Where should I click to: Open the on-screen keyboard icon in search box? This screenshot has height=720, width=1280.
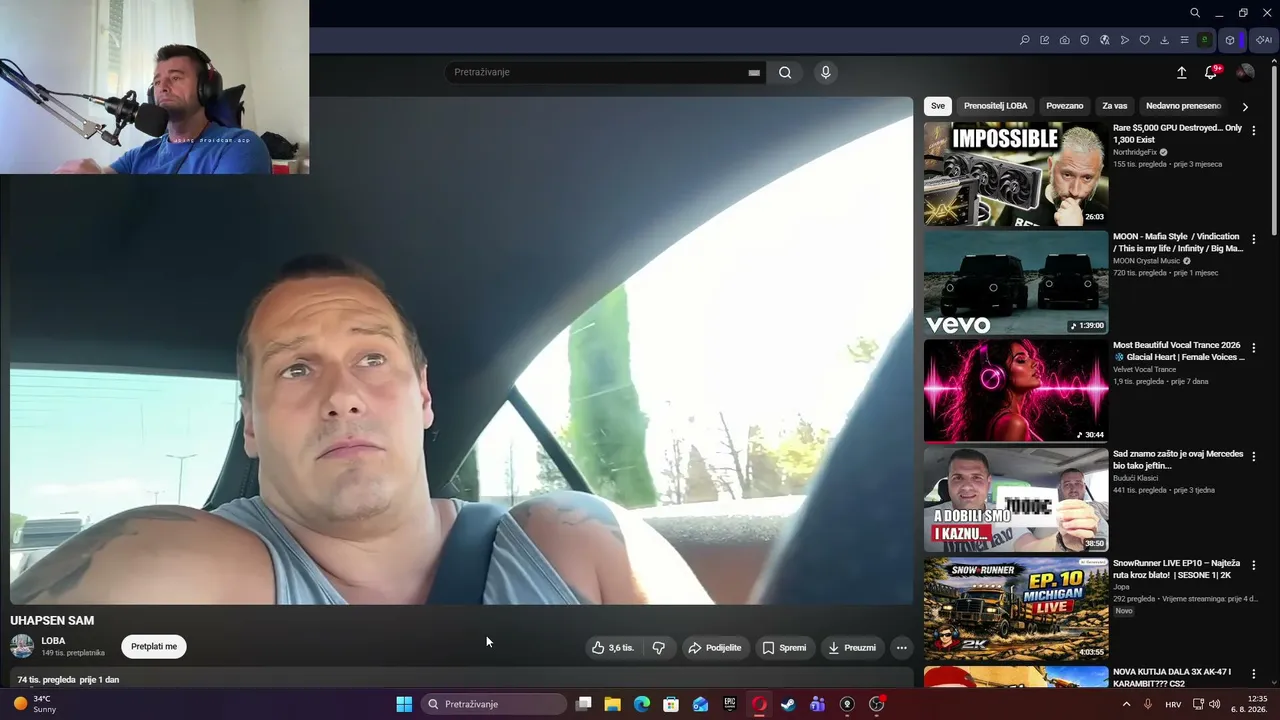click(x=754, y=72)
